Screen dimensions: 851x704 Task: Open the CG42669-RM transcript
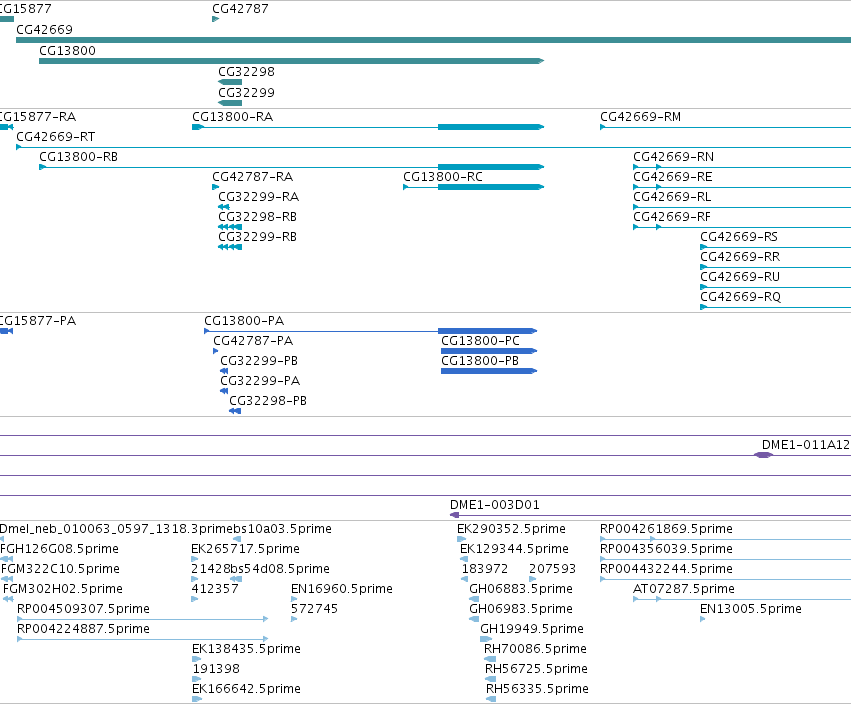pyautogui.click(x=640, y=117)
